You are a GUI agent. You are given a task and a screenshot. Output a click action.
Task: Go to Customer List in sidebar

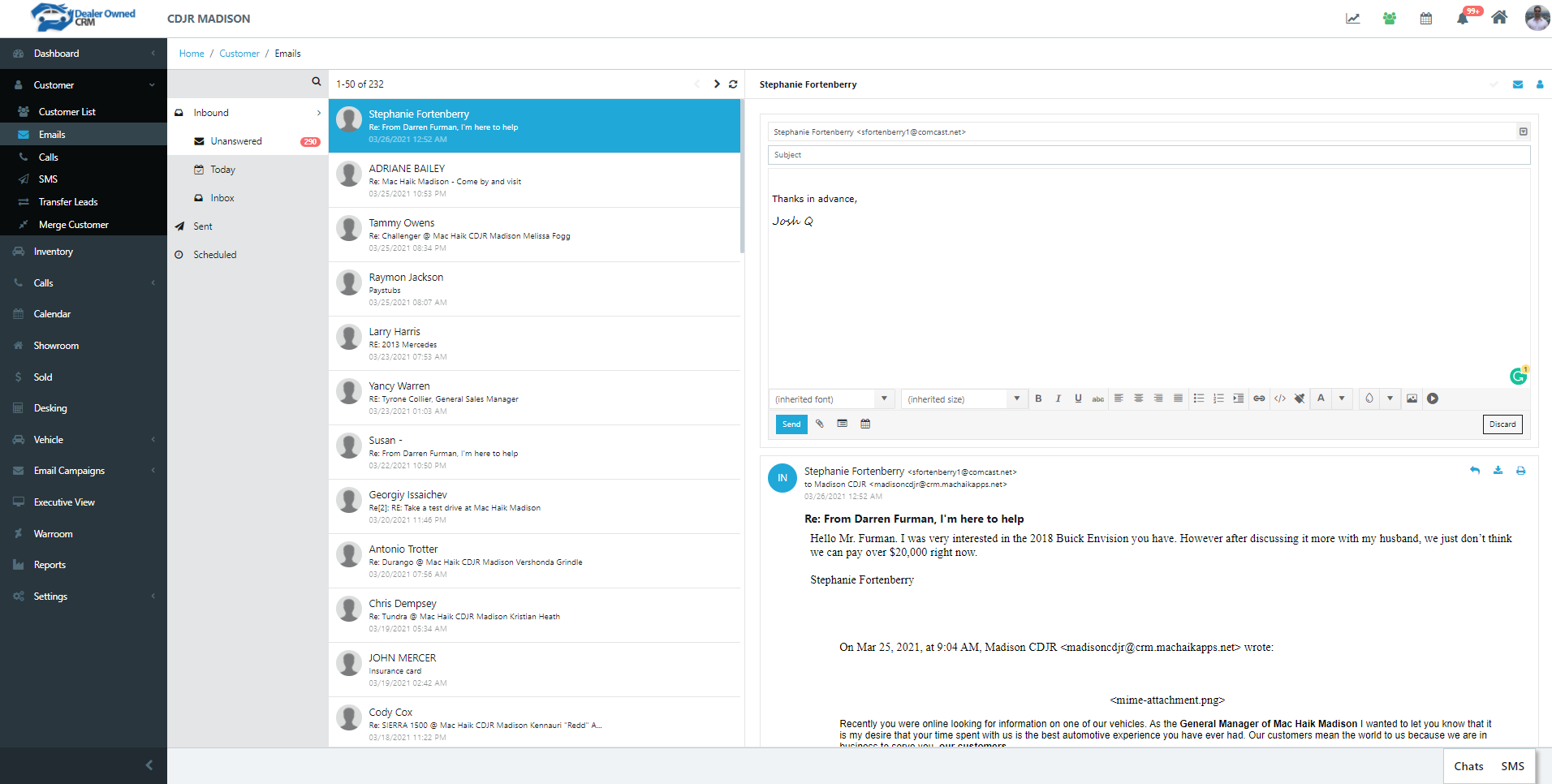[x=67, y=112]
